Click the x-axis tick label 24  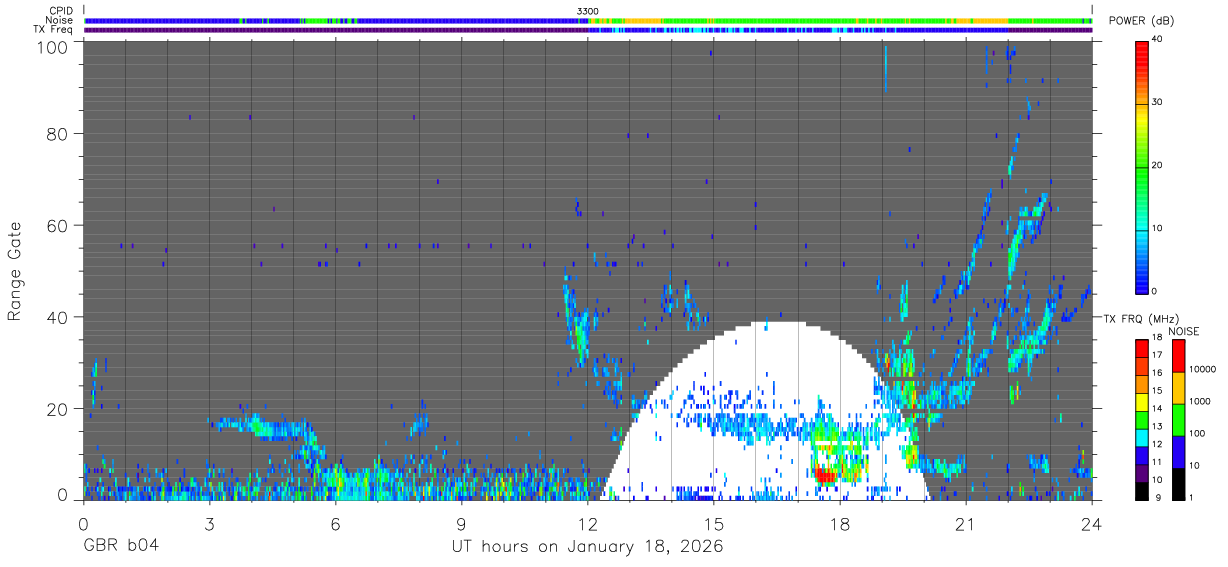(1092, 523)
